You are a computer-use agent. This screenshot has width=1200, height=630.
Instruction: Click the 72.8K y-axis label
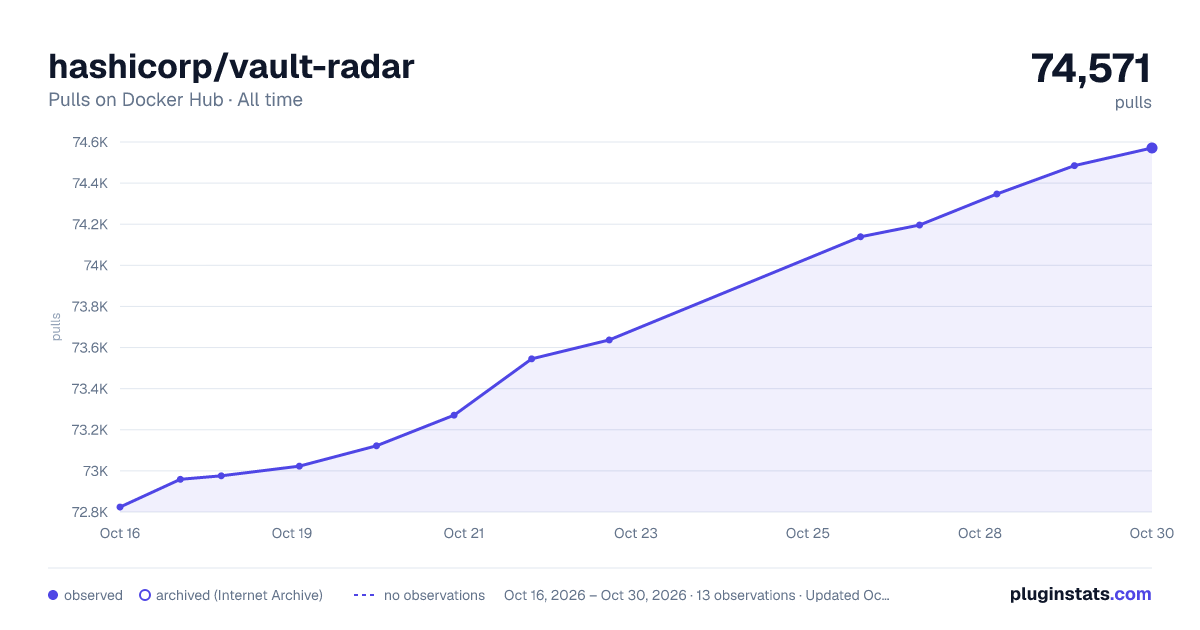point(90,512)
